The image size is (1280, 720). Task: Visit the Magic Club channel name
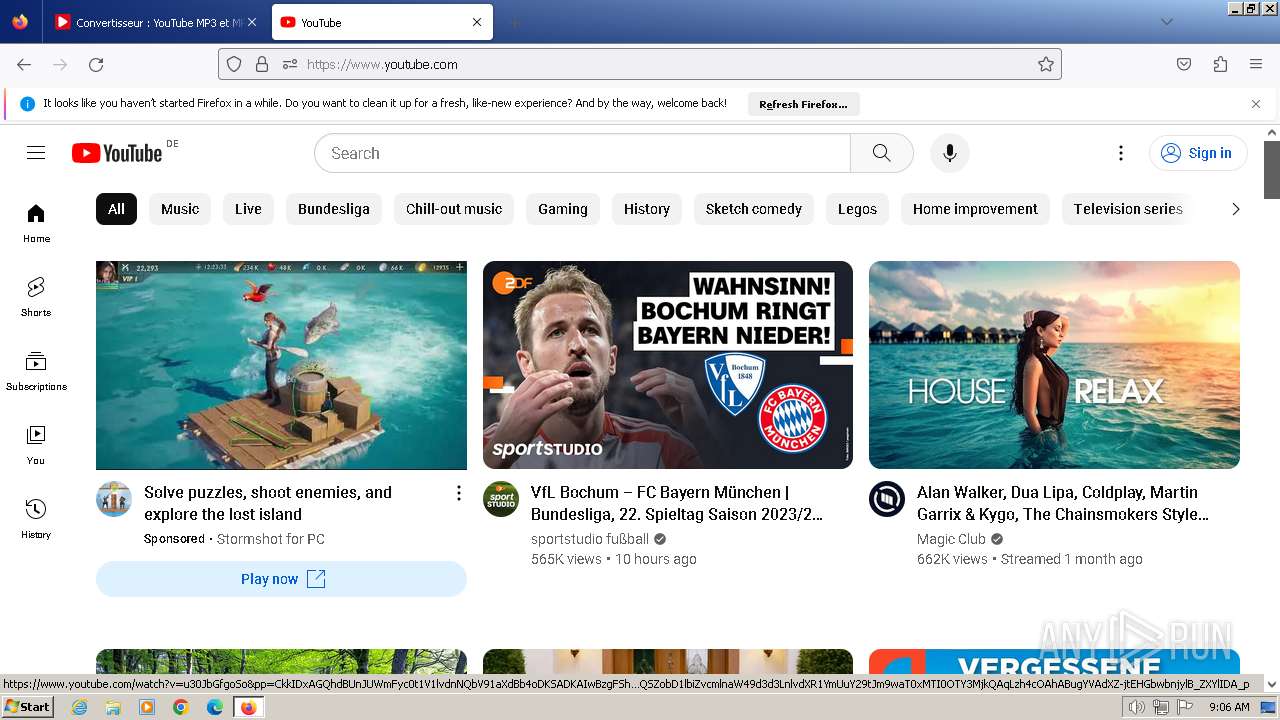click(x=951, y=539)
